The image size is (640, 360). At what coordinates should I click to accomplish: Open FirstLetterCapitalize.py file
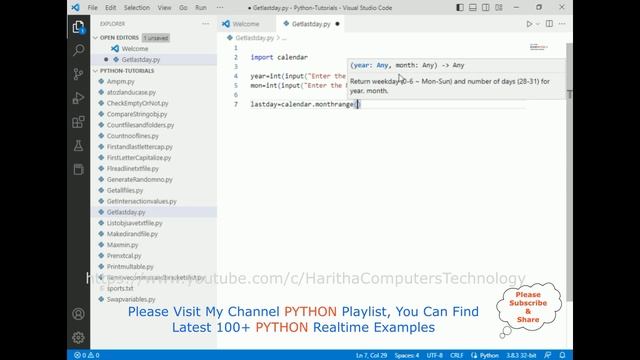pyautogui.click(x=139, y=158)
